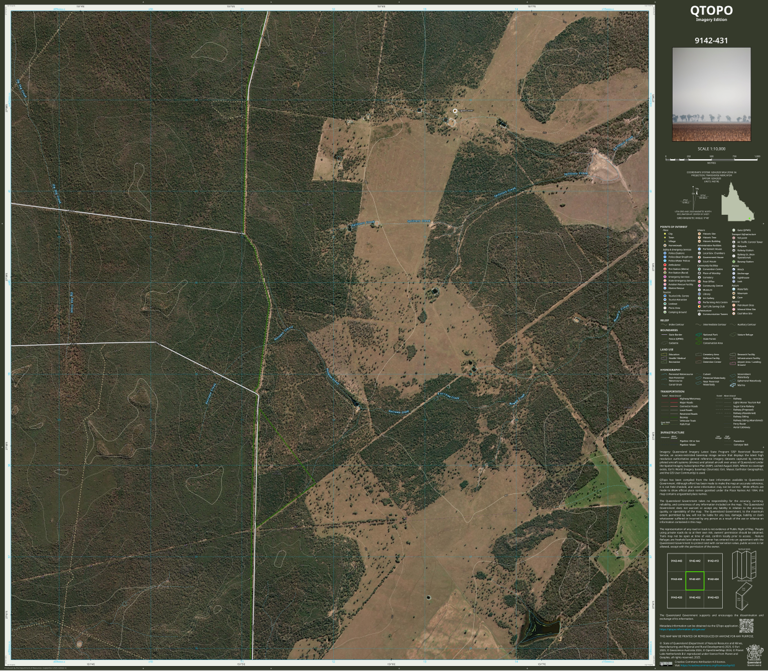Image resolution: width=768 pixels, height=671 pixels.
Task: Click the TRANSPORTATION legend heading
Action: 672,392
